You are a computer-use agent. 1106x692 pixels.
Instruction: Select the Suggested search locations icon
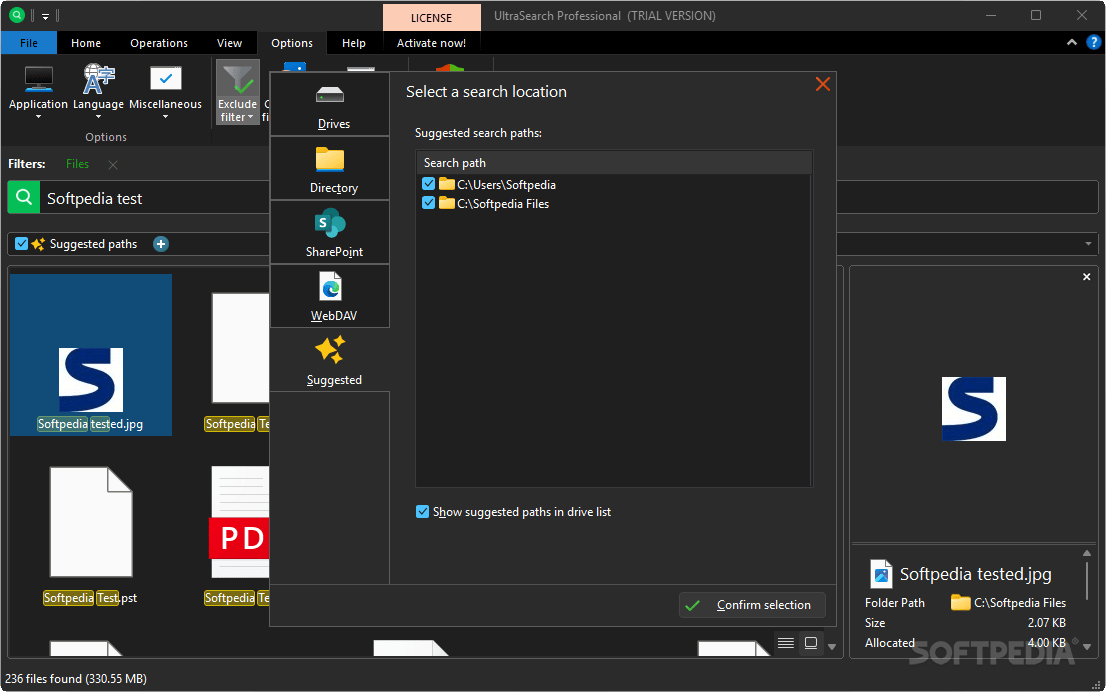[x=333, y=358]
